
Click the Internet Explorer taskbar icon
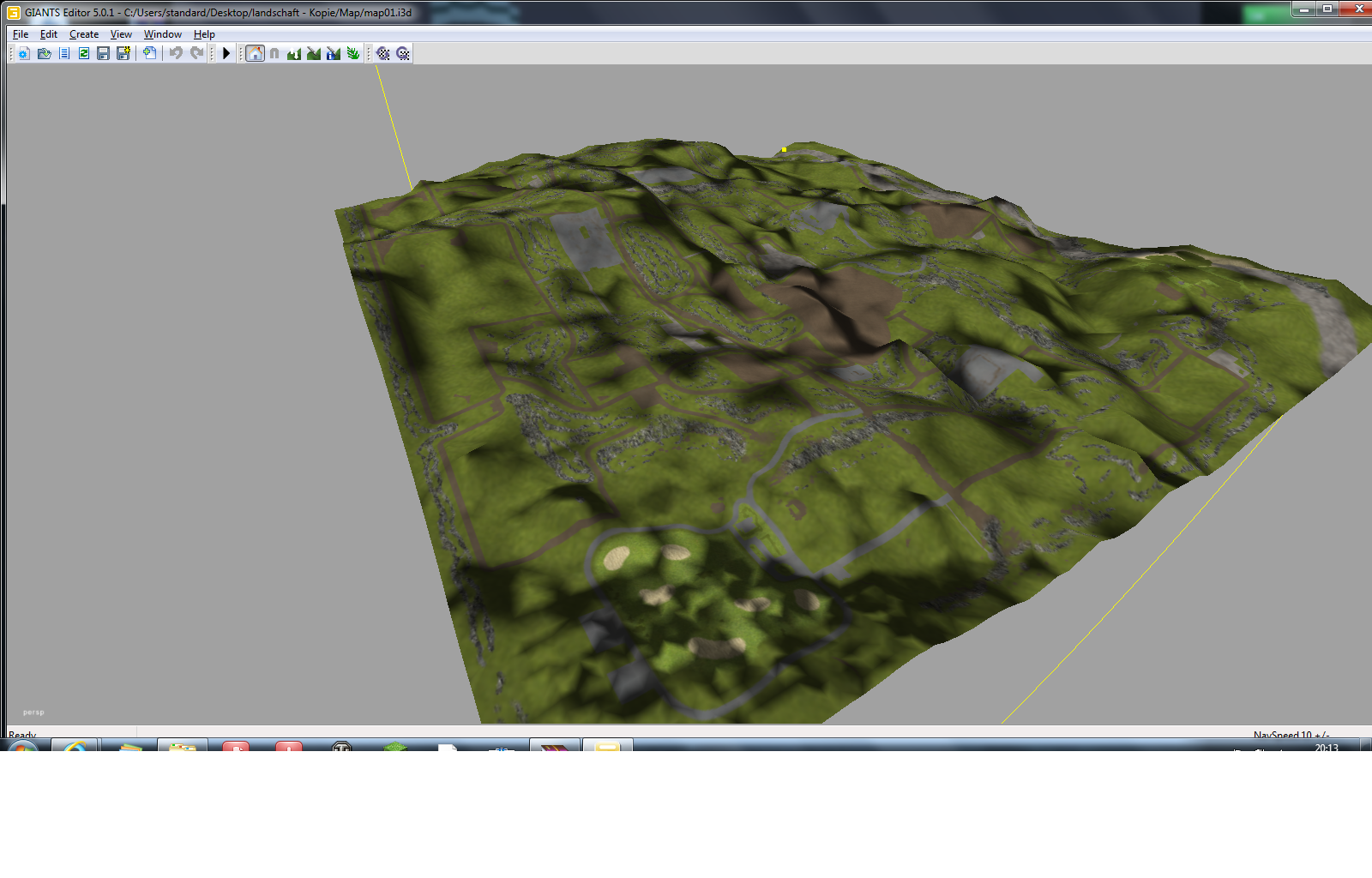tap(75, 746)
